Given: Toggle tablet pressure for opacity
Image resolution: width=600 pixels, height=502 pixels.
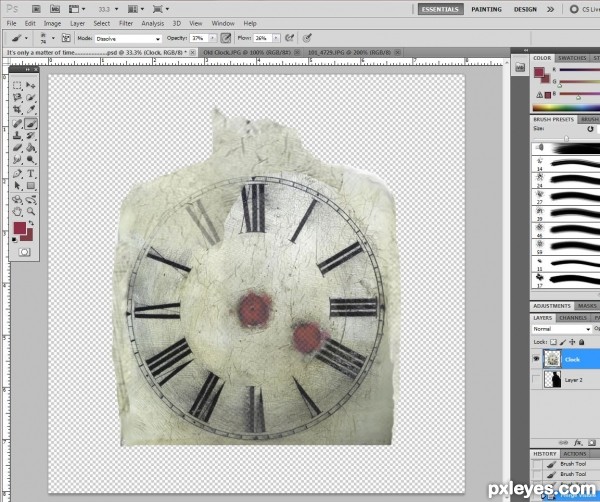Looking at the screenshot, I should point(226,38).
